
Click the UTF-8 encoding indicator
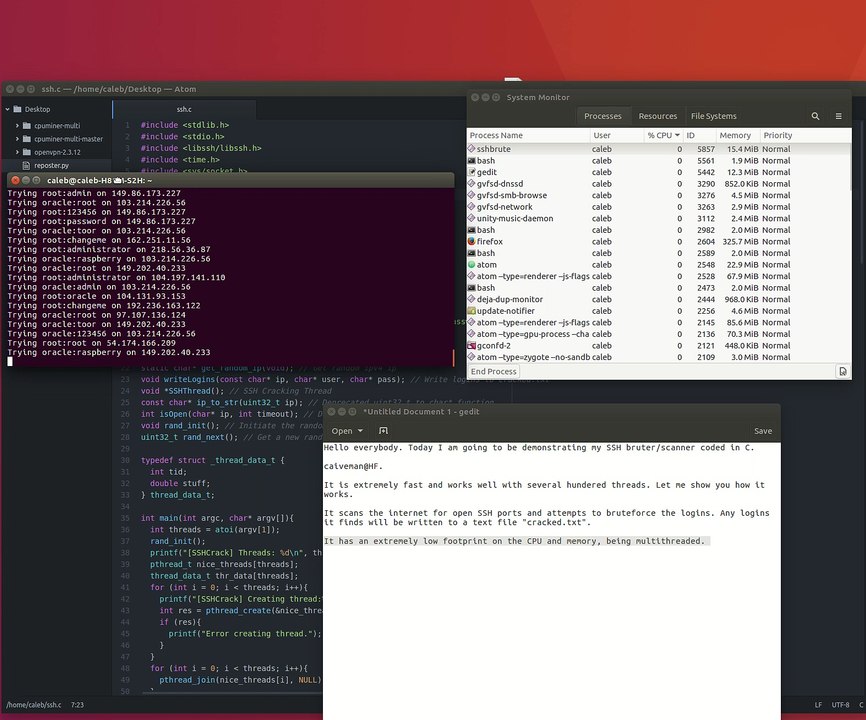(x=840, y=705)
